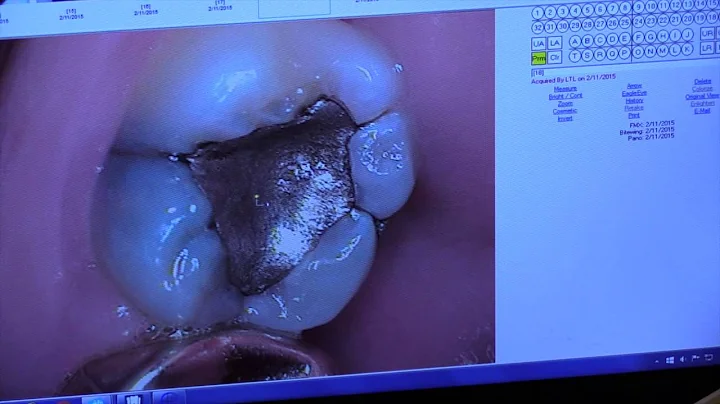
Task: Click the Clr clear selection button
Action: [555, 57]
